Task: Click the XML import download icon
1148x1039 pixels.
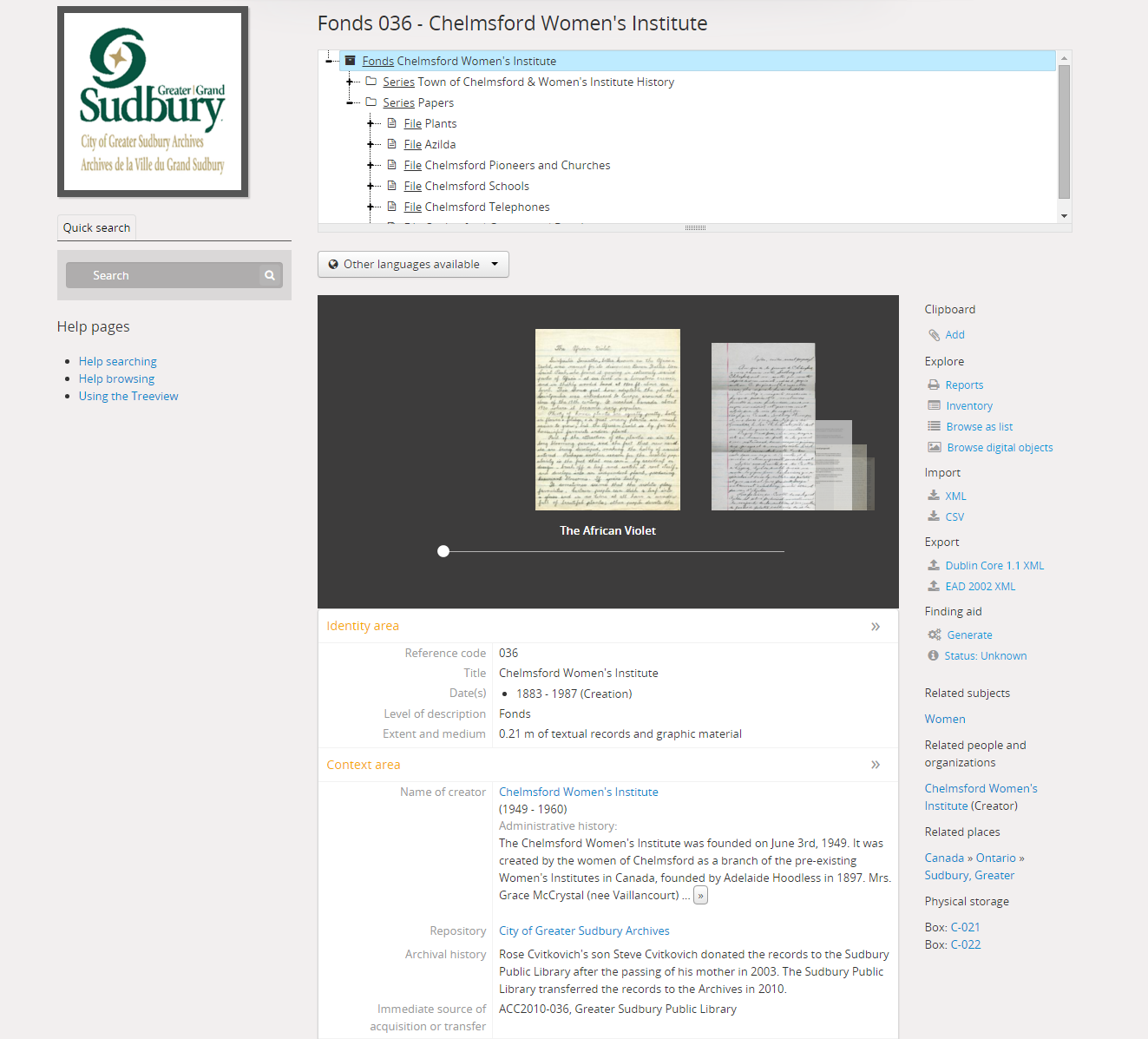Action: [x=934, y=495]
